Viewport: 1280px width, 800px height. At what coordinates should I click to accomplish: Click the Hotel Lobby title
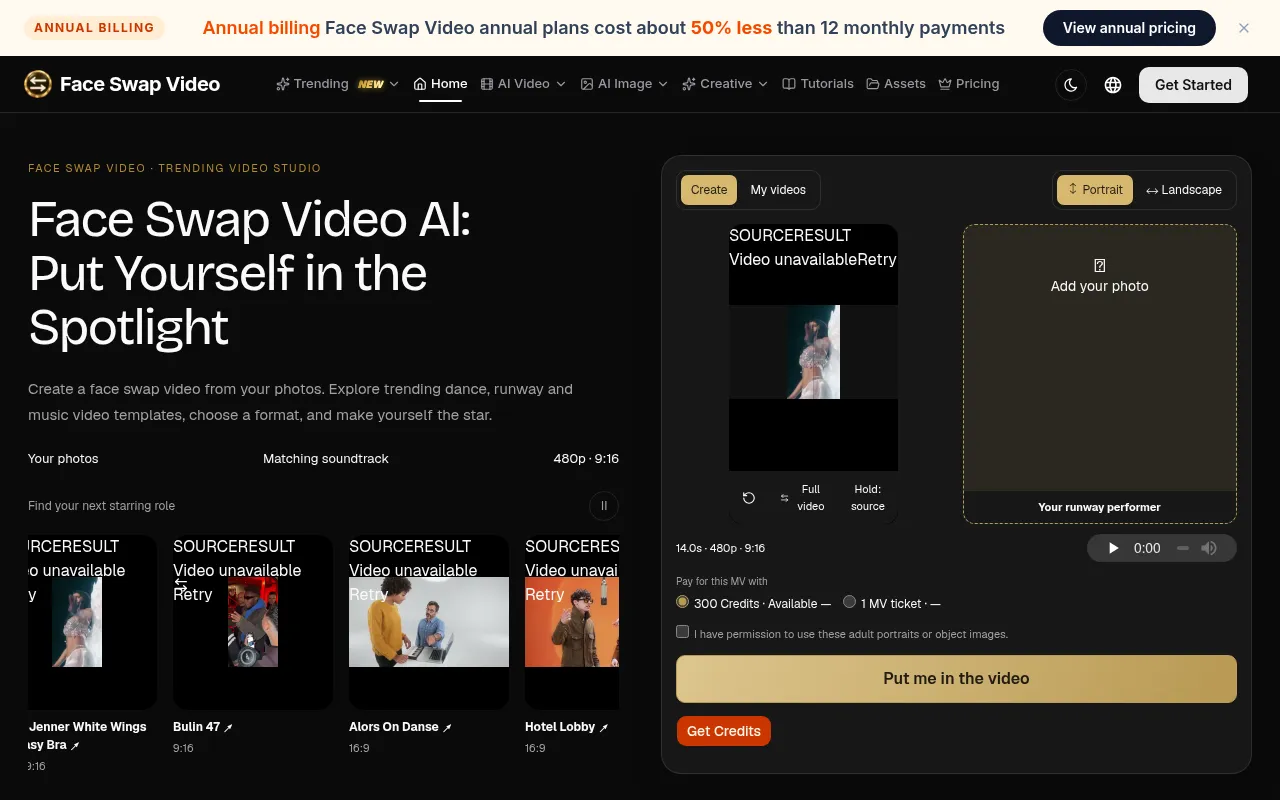(560, 727)
